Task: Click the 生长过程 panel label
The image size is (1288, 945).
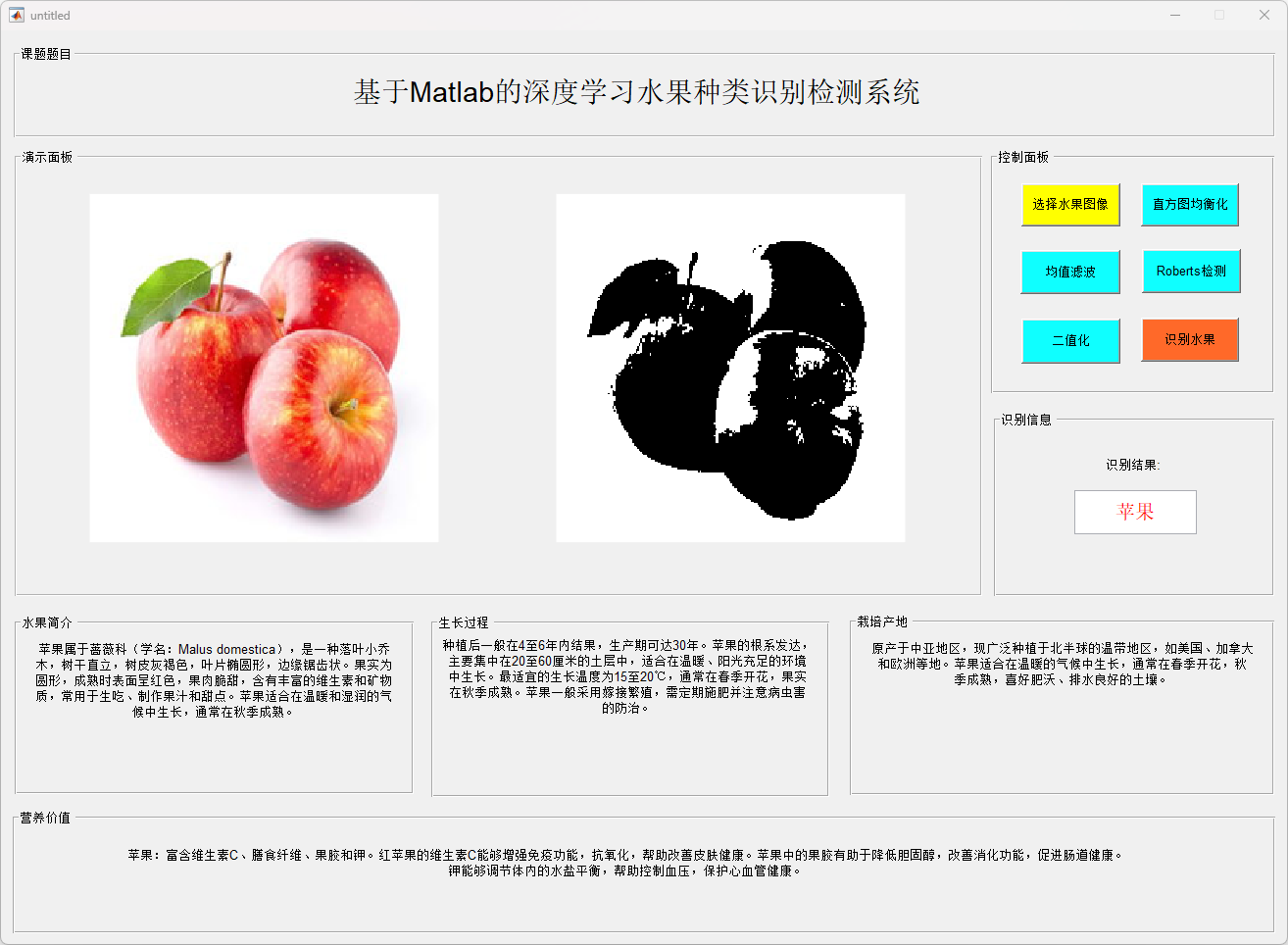Action: click(x=464, y=622)
